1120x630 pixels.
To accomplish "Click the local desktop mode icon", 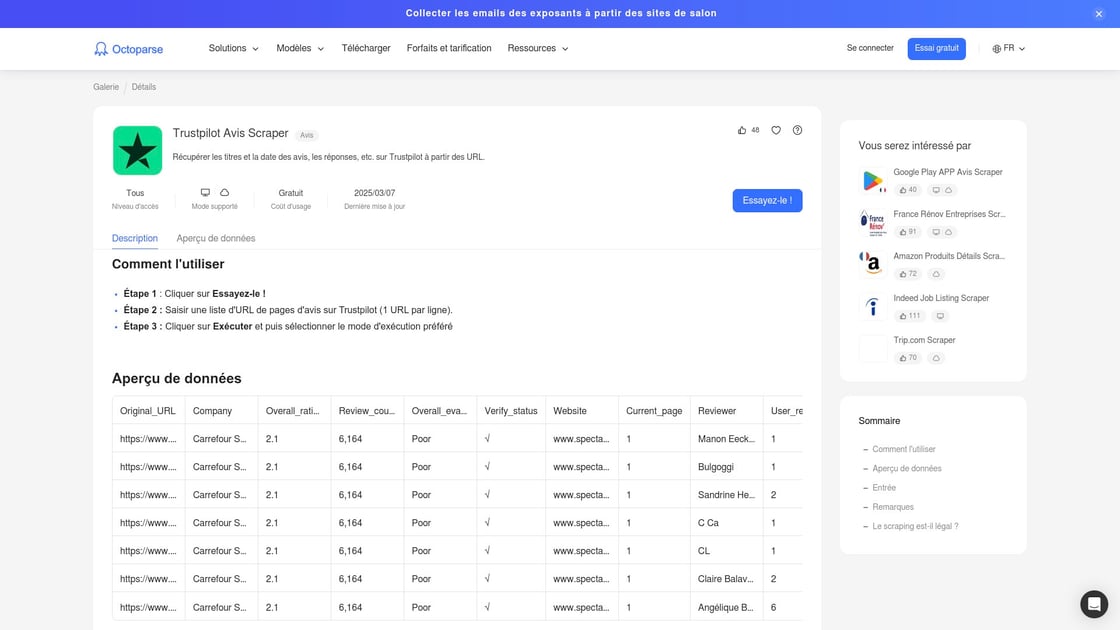I will click(x=205, y=192).
